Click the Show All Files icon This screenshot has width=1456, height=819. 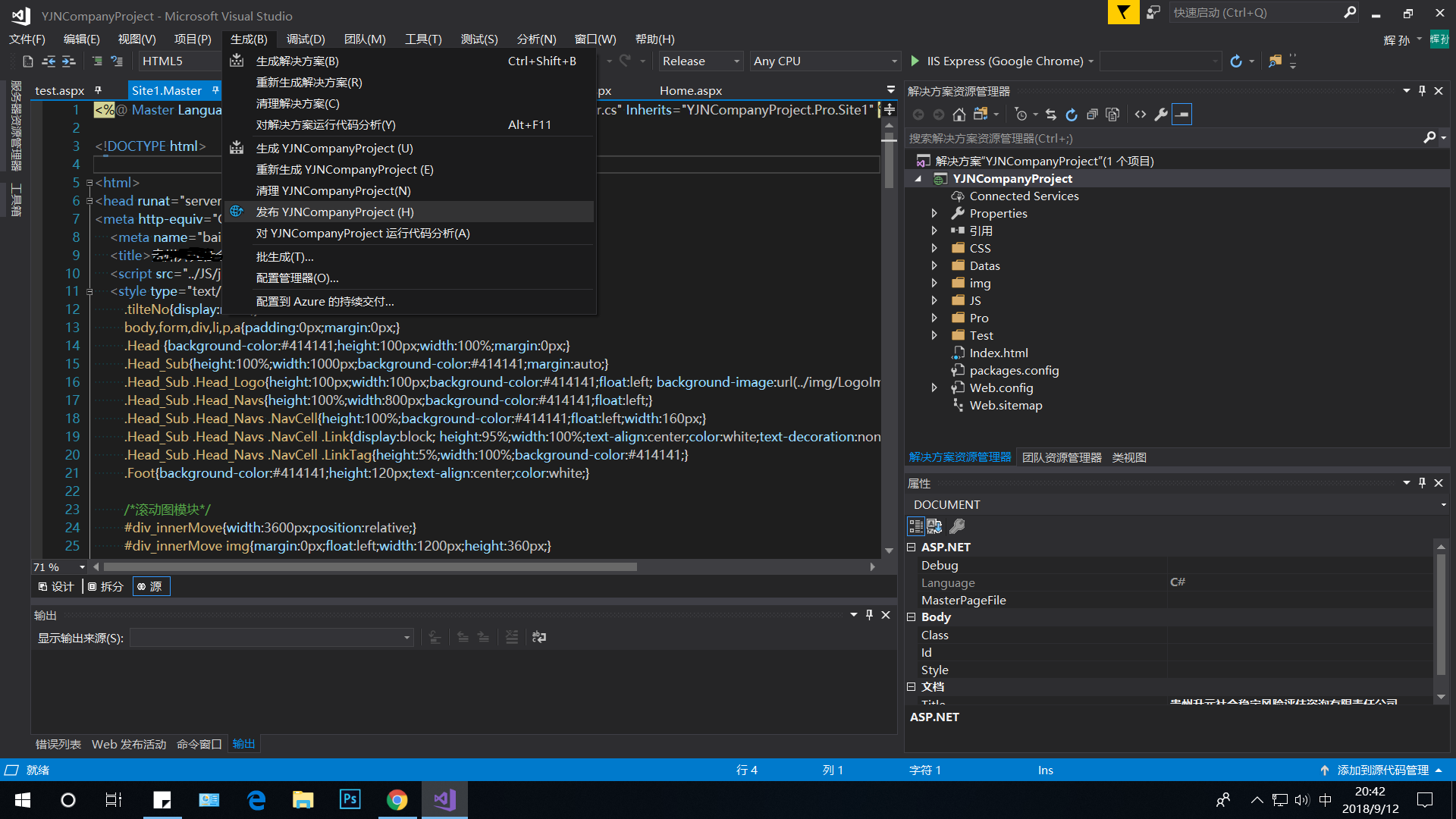(1112, 115)
